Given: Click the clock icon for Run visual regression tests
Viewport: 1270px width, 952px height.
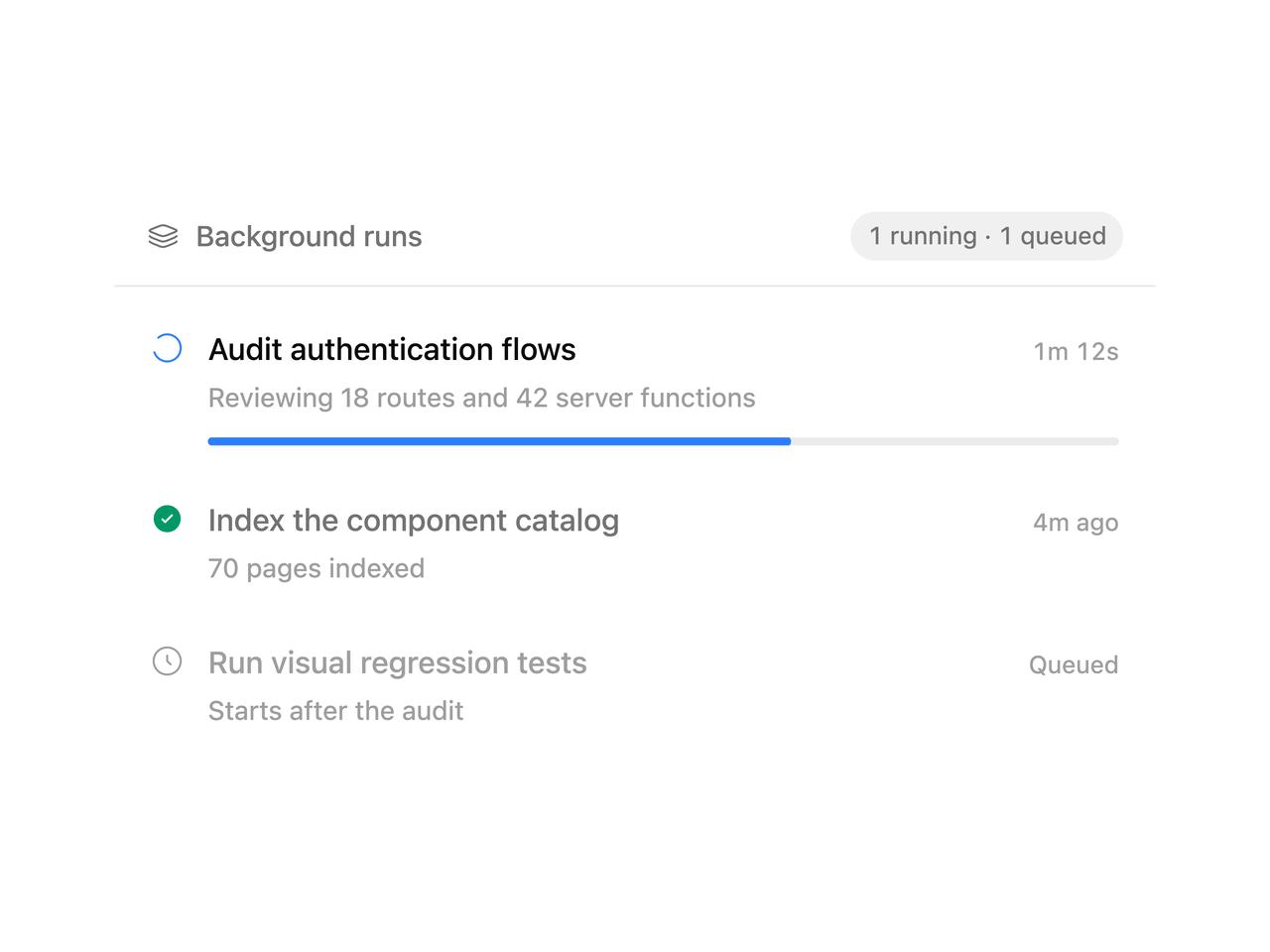Looking at the screenshot, I should pos(167,661).
